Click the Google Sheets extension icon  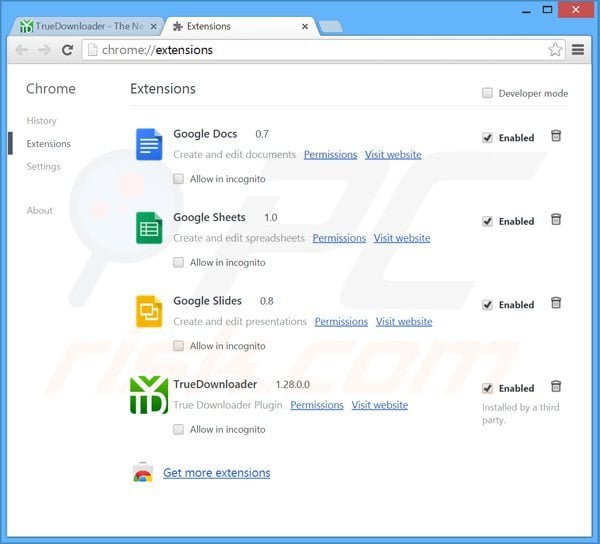149,228
